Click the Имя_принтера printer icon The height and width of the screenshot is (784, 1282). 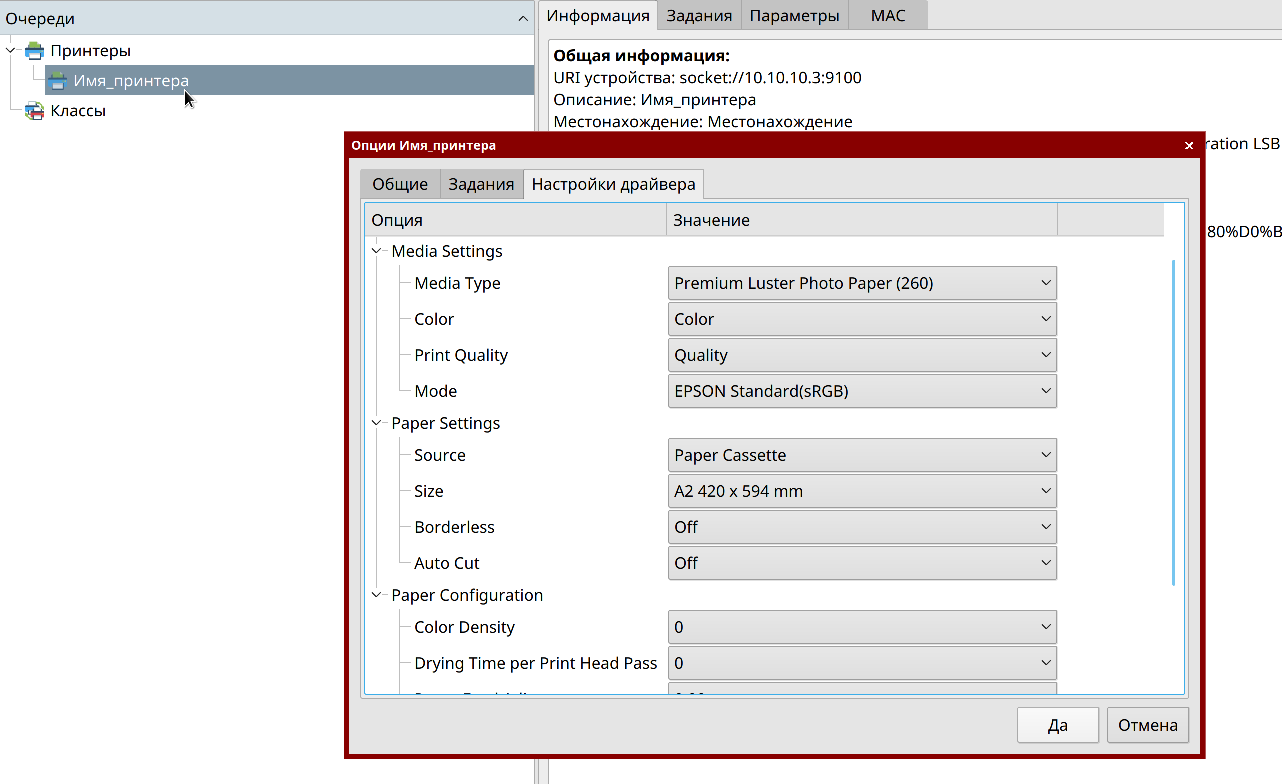(x=58, y=81)
